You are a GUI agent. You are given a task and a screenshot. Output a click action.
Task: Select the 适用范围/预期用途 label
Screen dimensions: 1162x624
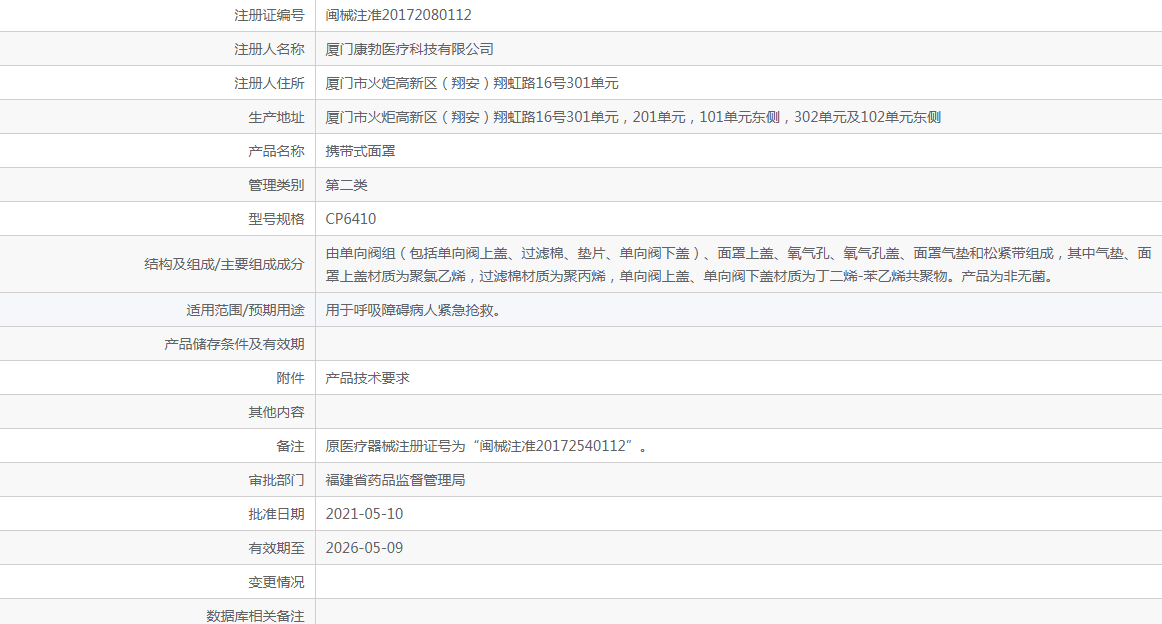245,311
